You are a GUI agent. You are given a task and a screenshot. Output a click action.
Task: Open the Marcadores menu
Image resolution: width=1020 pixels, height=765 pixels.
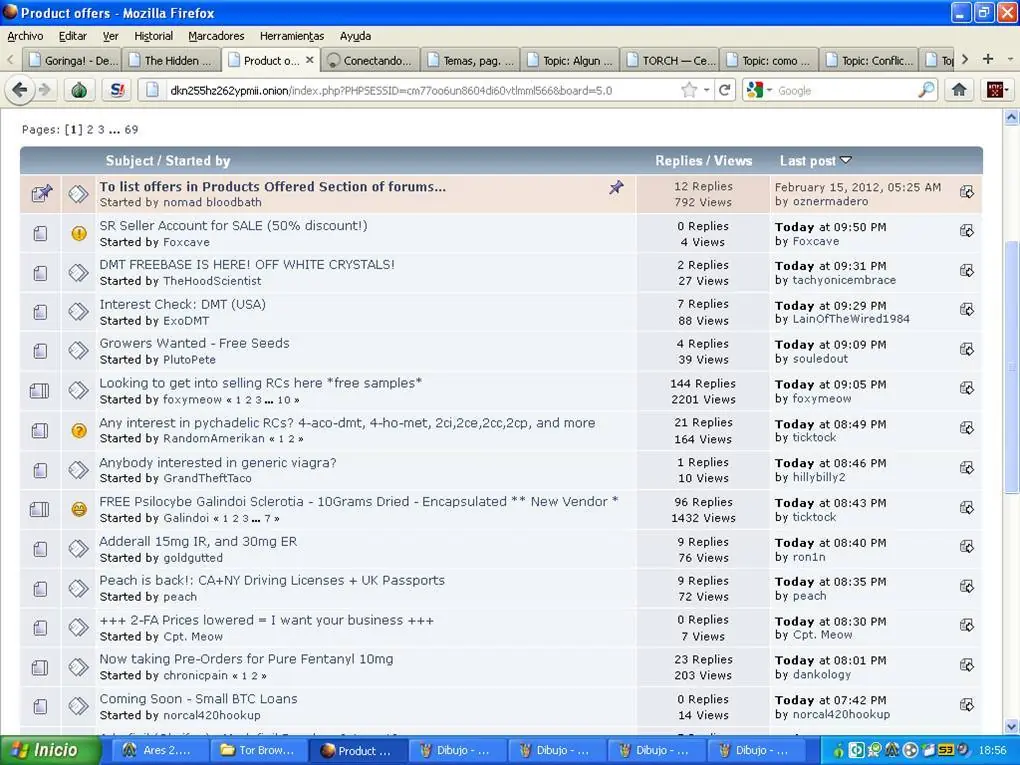216,36
